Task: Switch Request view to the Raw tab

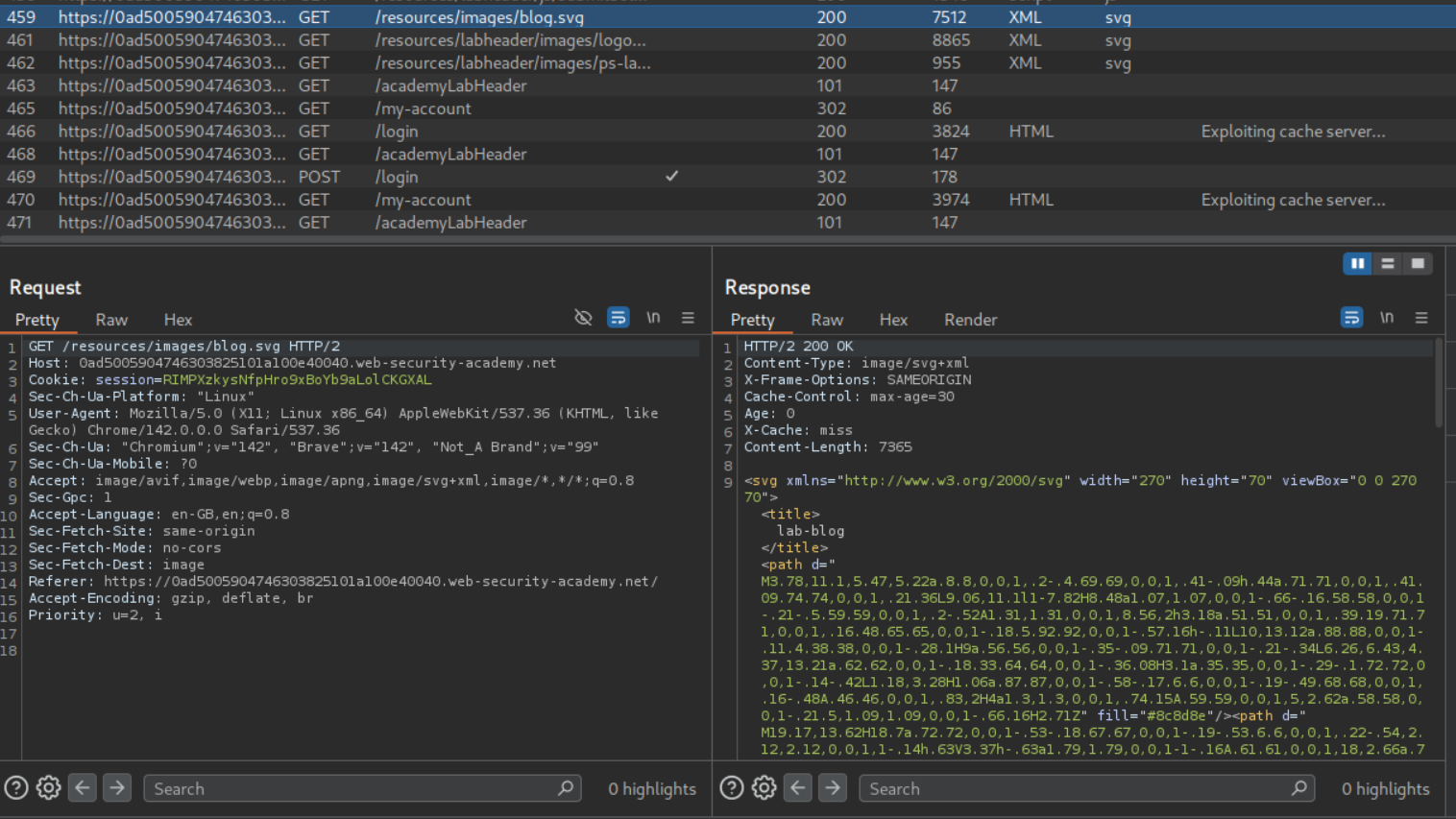Action: pyautogui.click(x=111, y=320)
